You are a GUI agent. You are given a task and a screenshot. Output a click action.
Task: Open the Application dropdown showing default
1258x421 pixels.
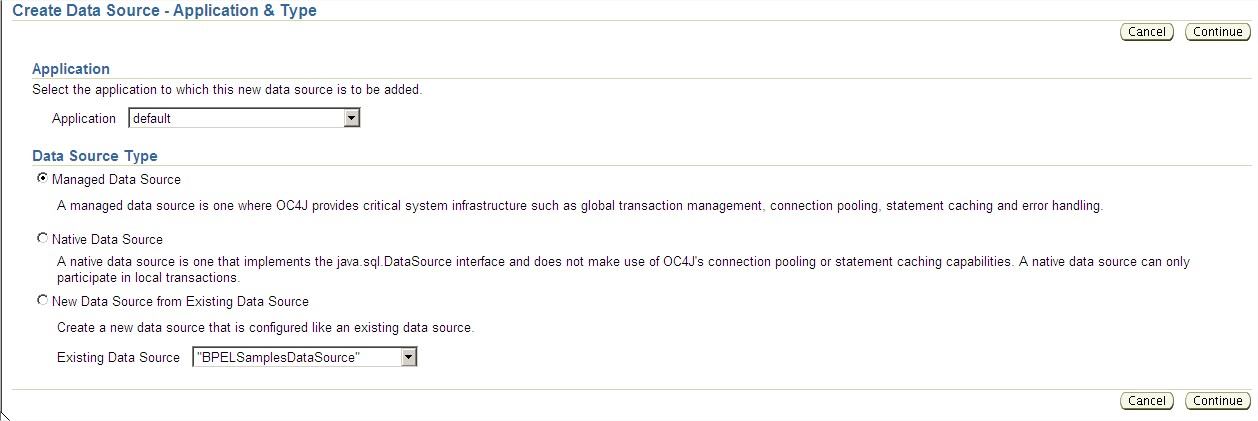pyautogui.click(x=236, y=118)
